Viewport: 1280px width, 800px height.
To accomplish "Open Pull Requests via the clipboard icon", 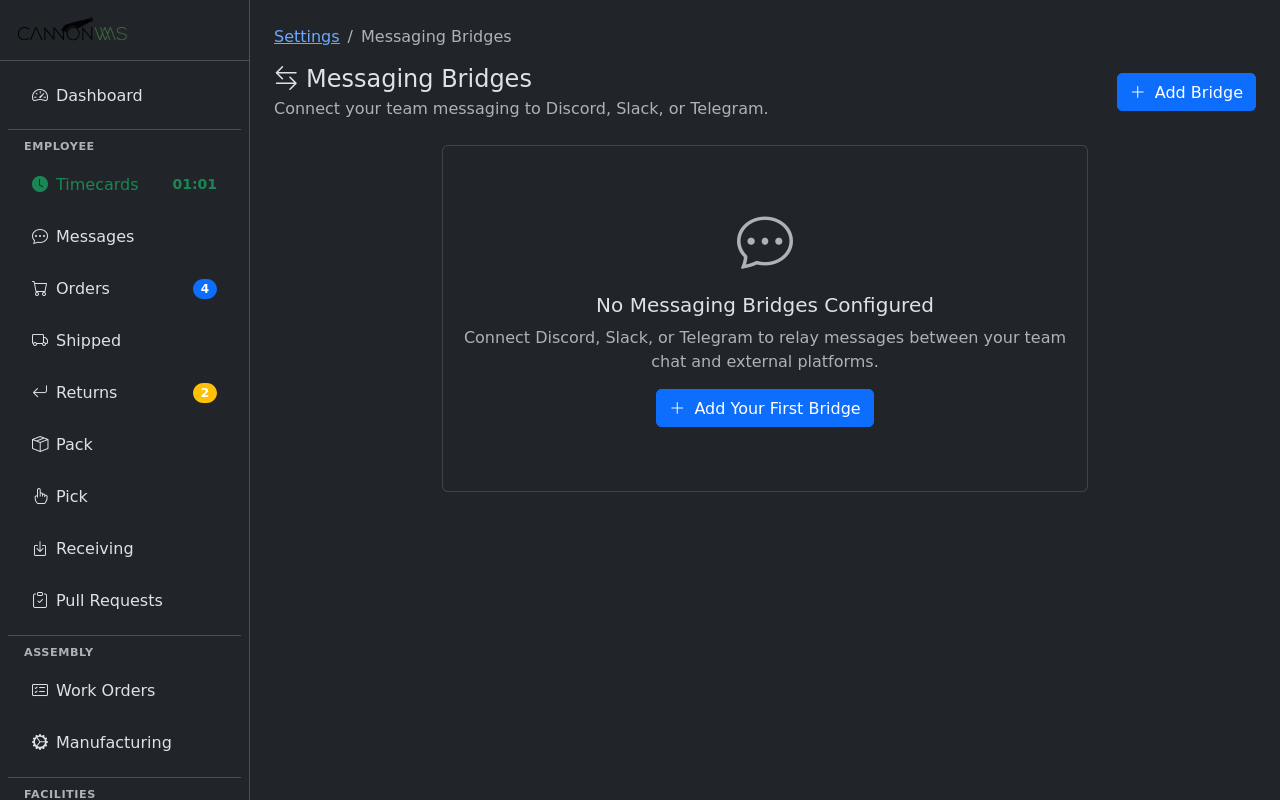I will 39,600.
